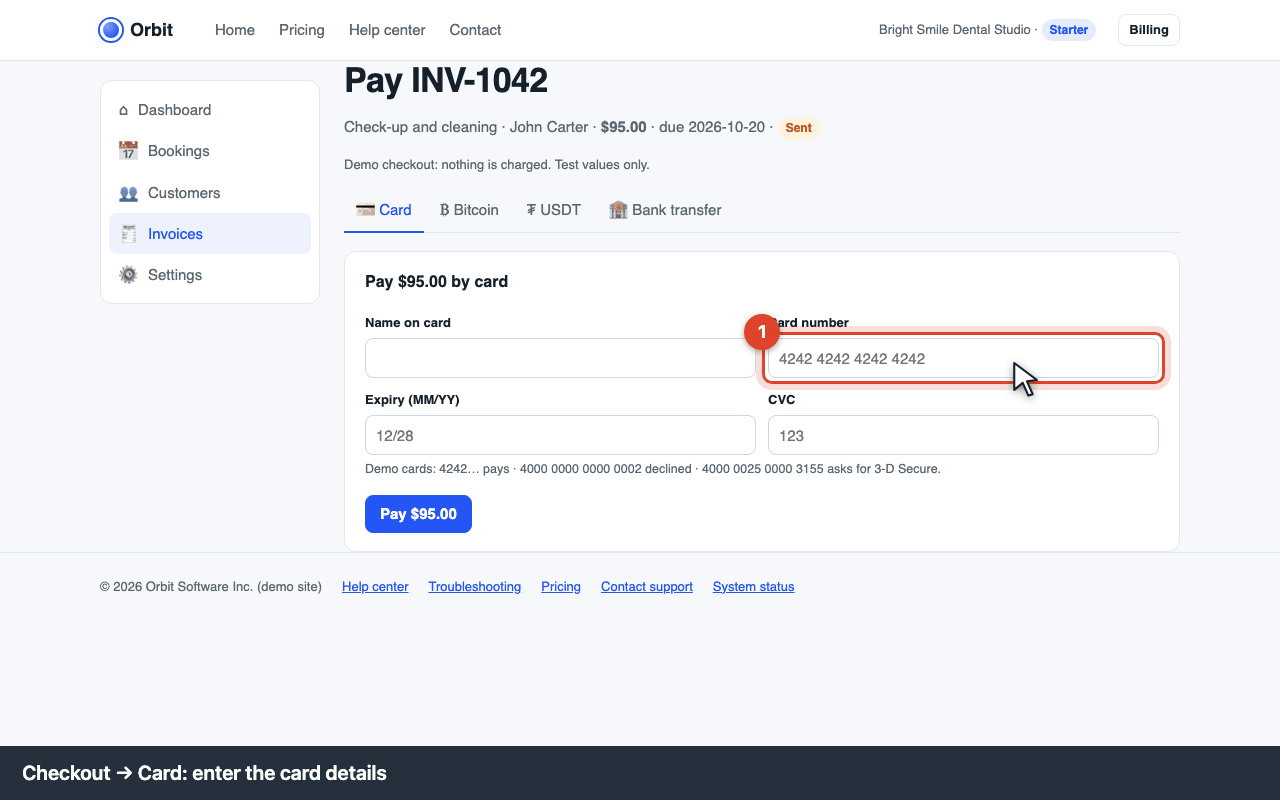Image resolution: width=1280 pixels, height=800 pixels.
Task: Click the CVC input field
Action: point(963,435)
